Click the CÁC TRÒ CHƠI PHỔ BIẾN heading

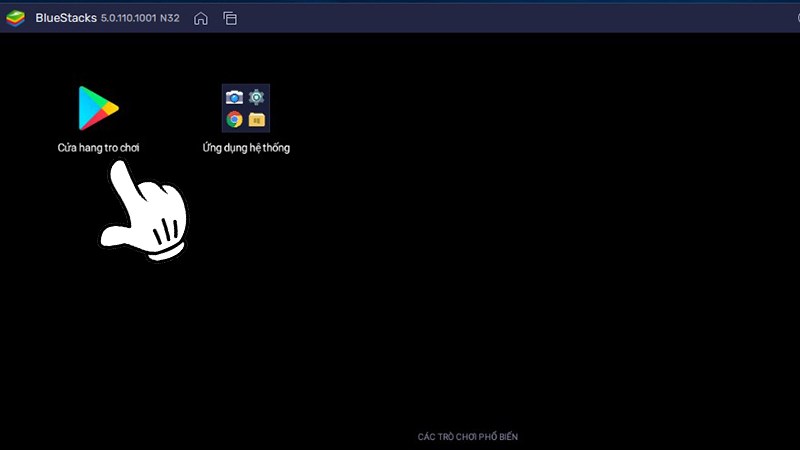click(468, 437)
